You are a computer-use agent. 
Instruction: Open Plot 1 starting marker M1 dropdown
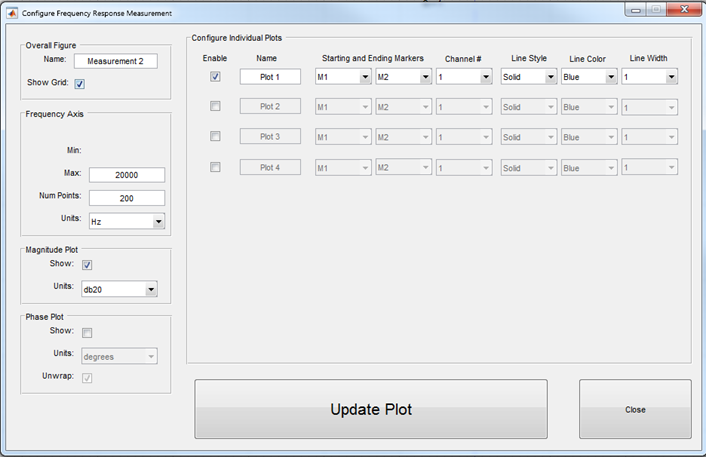tap(342, 77)
